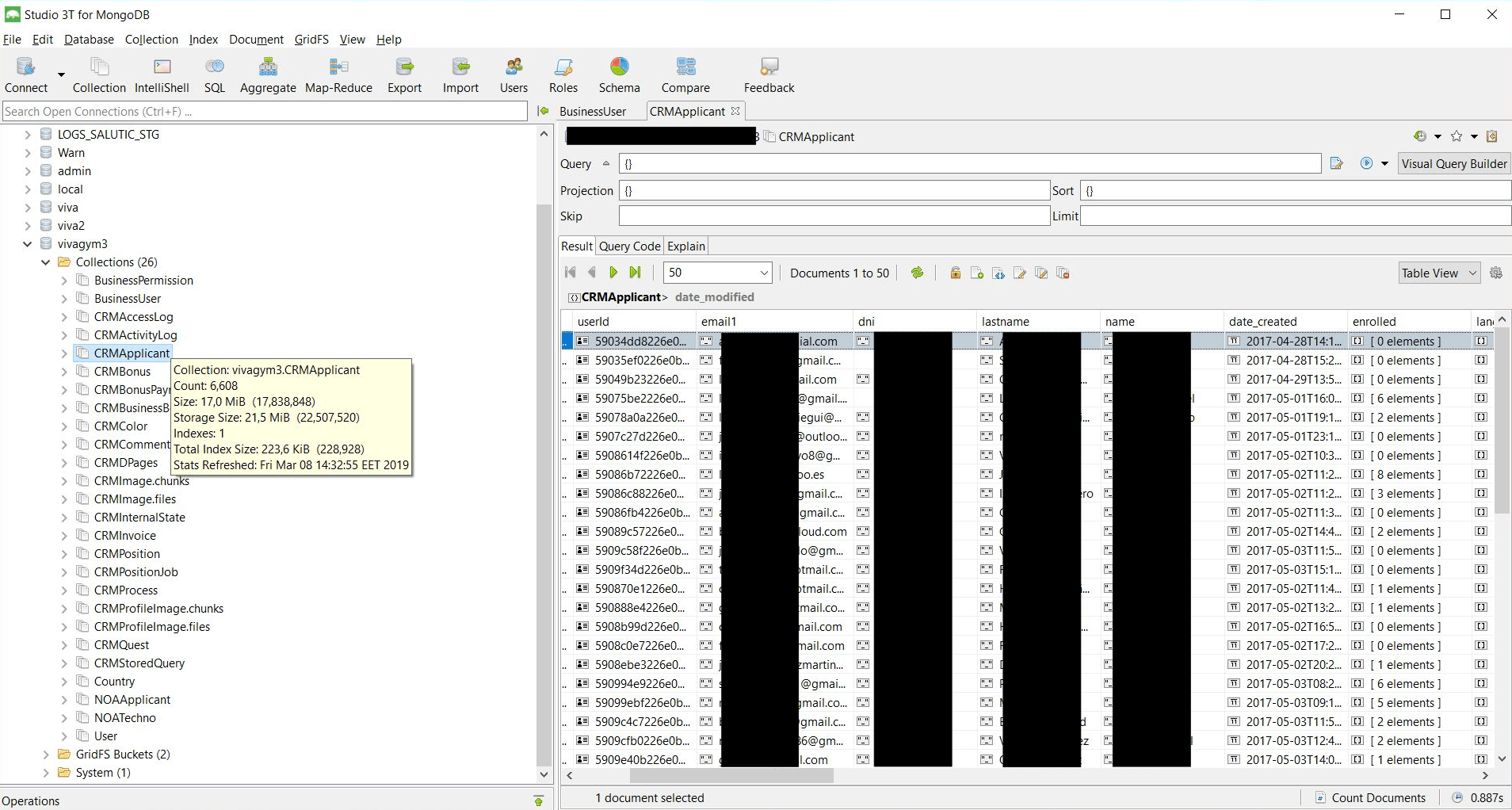Image resolution: width=1512 pixels, height=810 pixels.
Task: Click the Search Open Connections field
Action: pyautogui.click(x=265, y=112)
